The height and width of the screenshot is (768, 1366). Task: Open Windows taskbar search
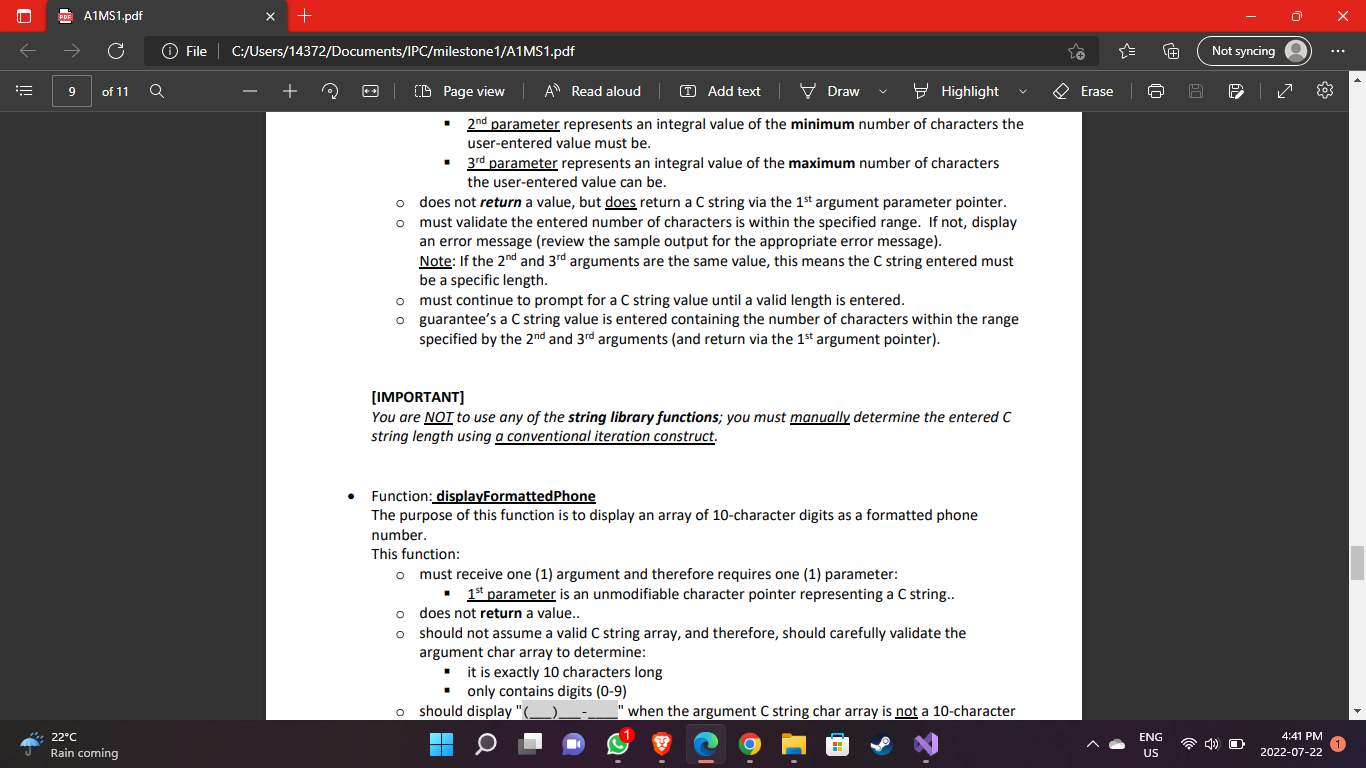coord(485,744)
